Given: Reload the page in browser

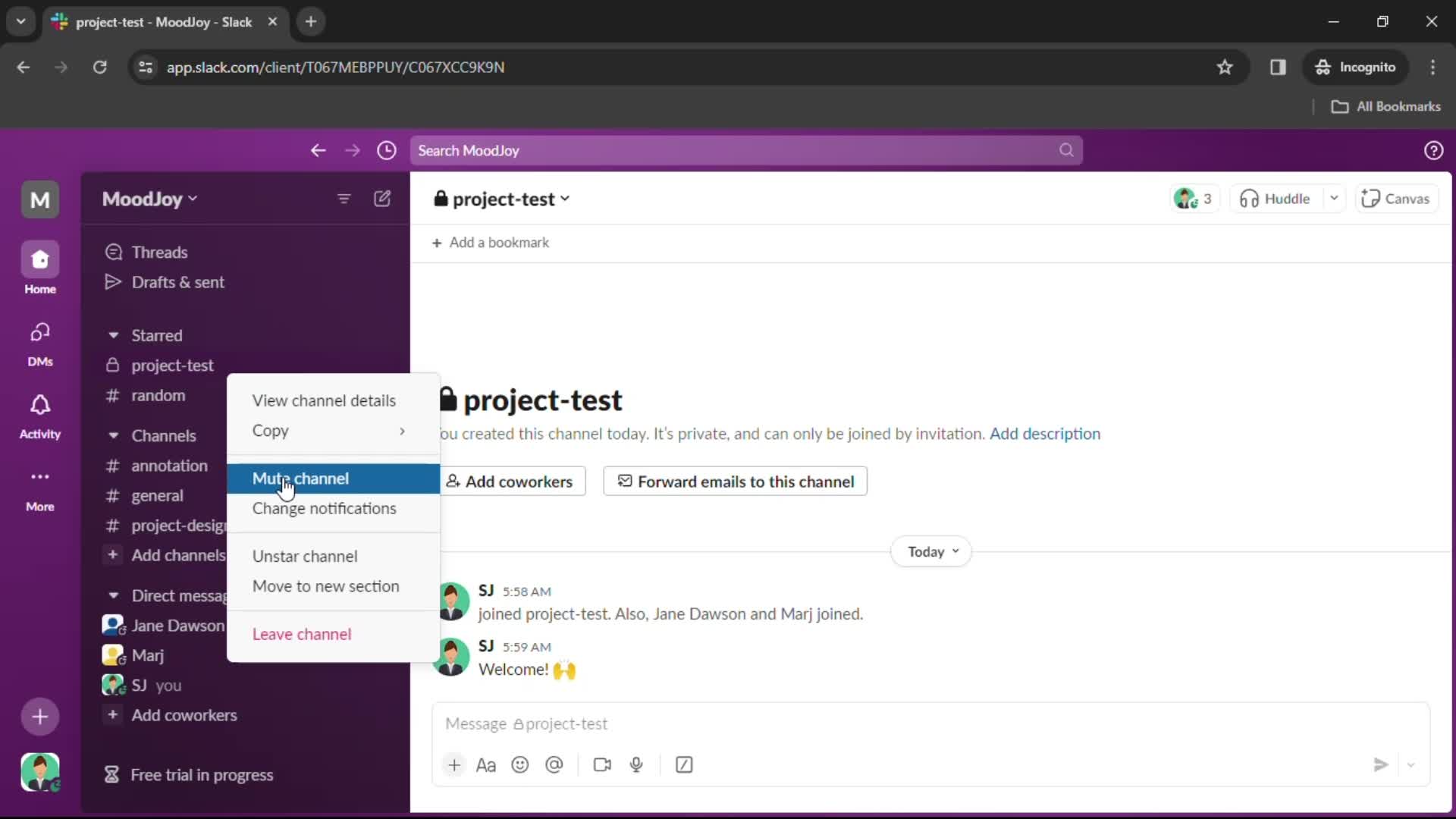Looking at the screenshot, I should point(99,67).
